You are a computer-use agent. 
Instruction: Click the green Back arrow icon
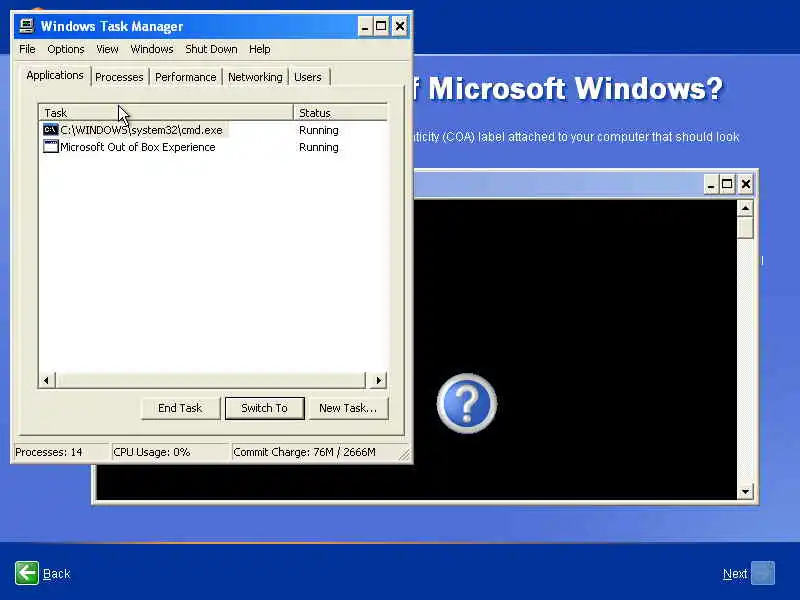pyautogui.click(x=27, y=573)
